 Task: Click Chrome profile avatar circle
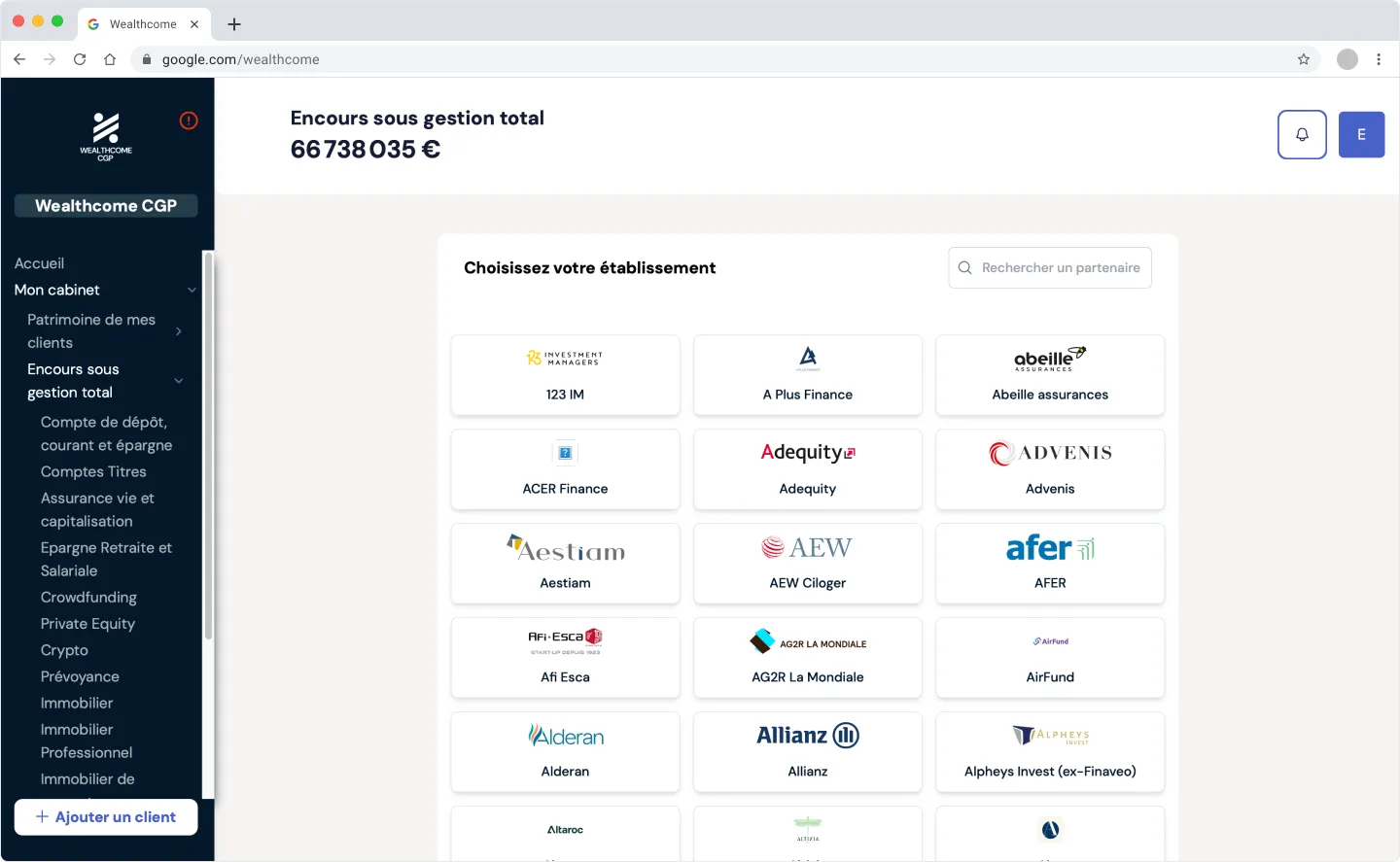[x=1347, y=59]
